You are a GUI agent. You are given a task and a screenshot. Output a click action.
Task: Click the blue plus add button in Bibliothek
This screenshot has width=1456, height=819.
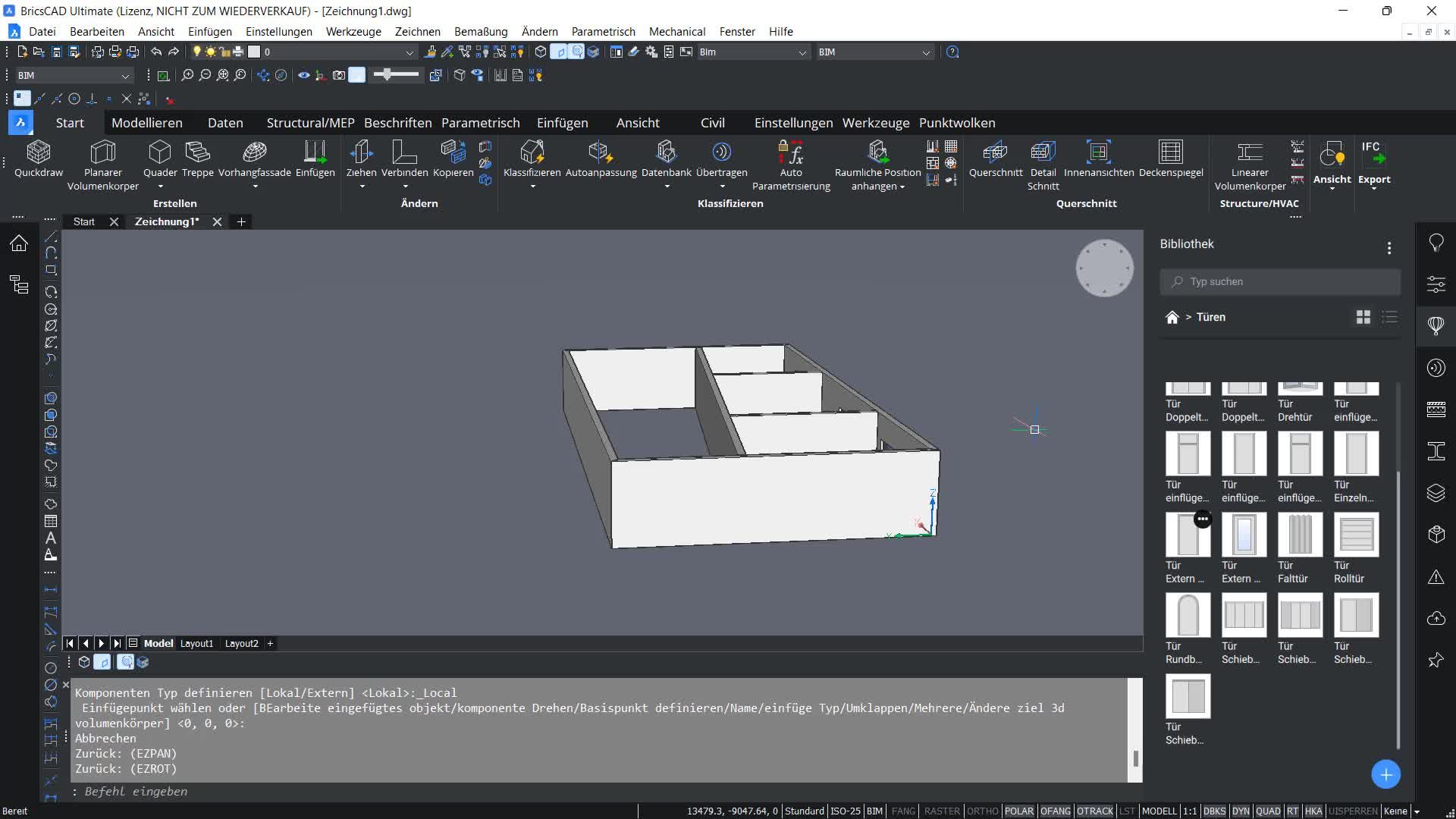(x=1385, y=774)
